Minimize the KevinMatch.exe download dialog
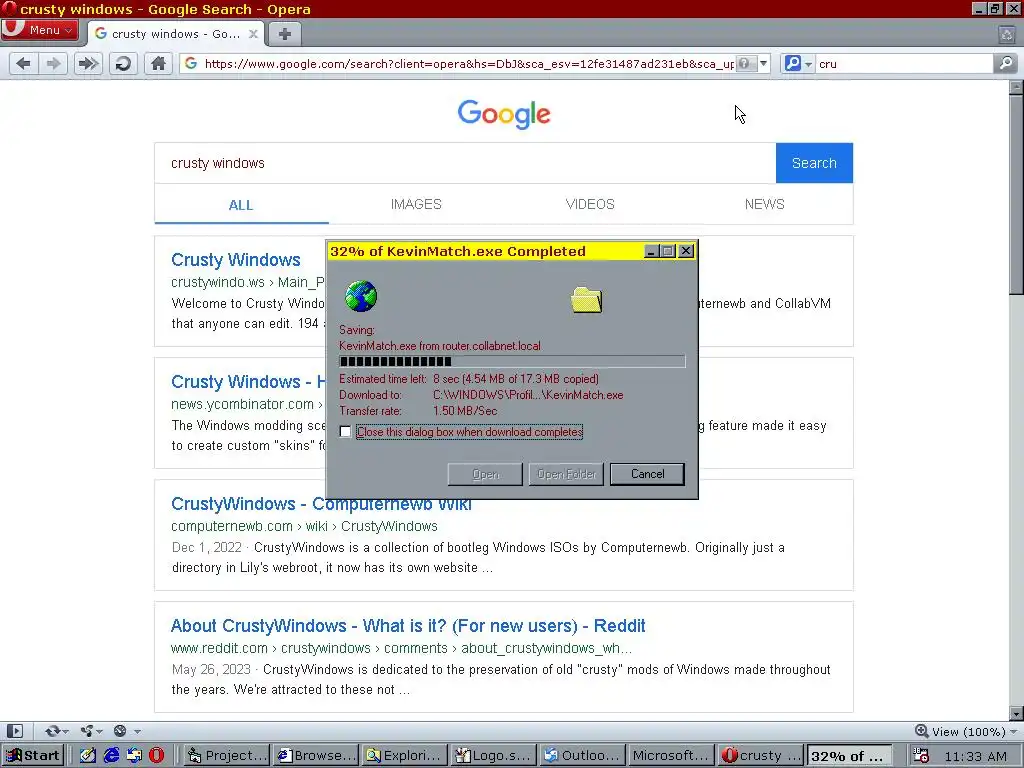Image resolution: width=1024 pixels, height=768 pixels. (651, 251)
